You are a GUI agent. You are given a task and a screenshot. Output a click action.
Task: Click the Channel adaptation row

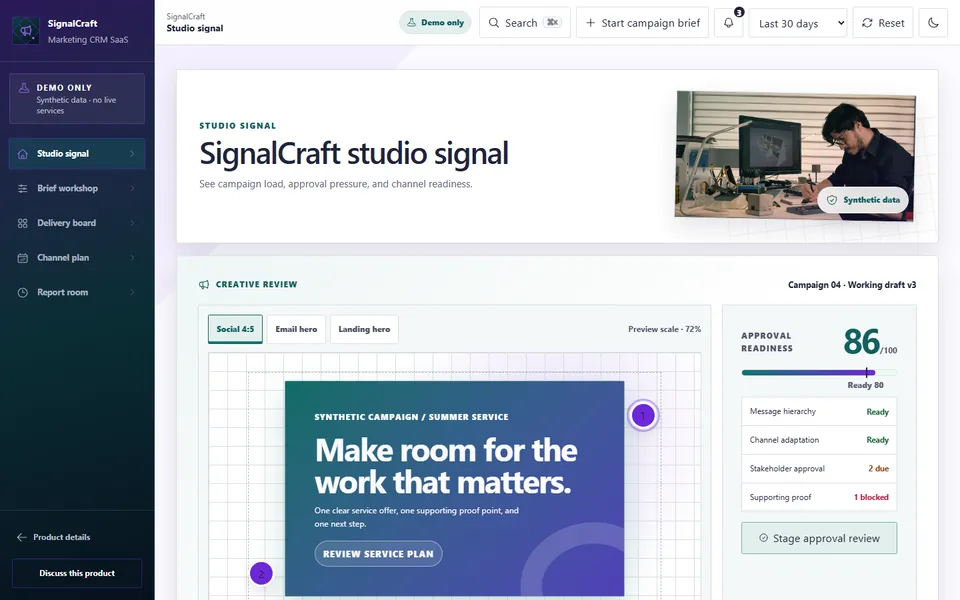point(819,440)
